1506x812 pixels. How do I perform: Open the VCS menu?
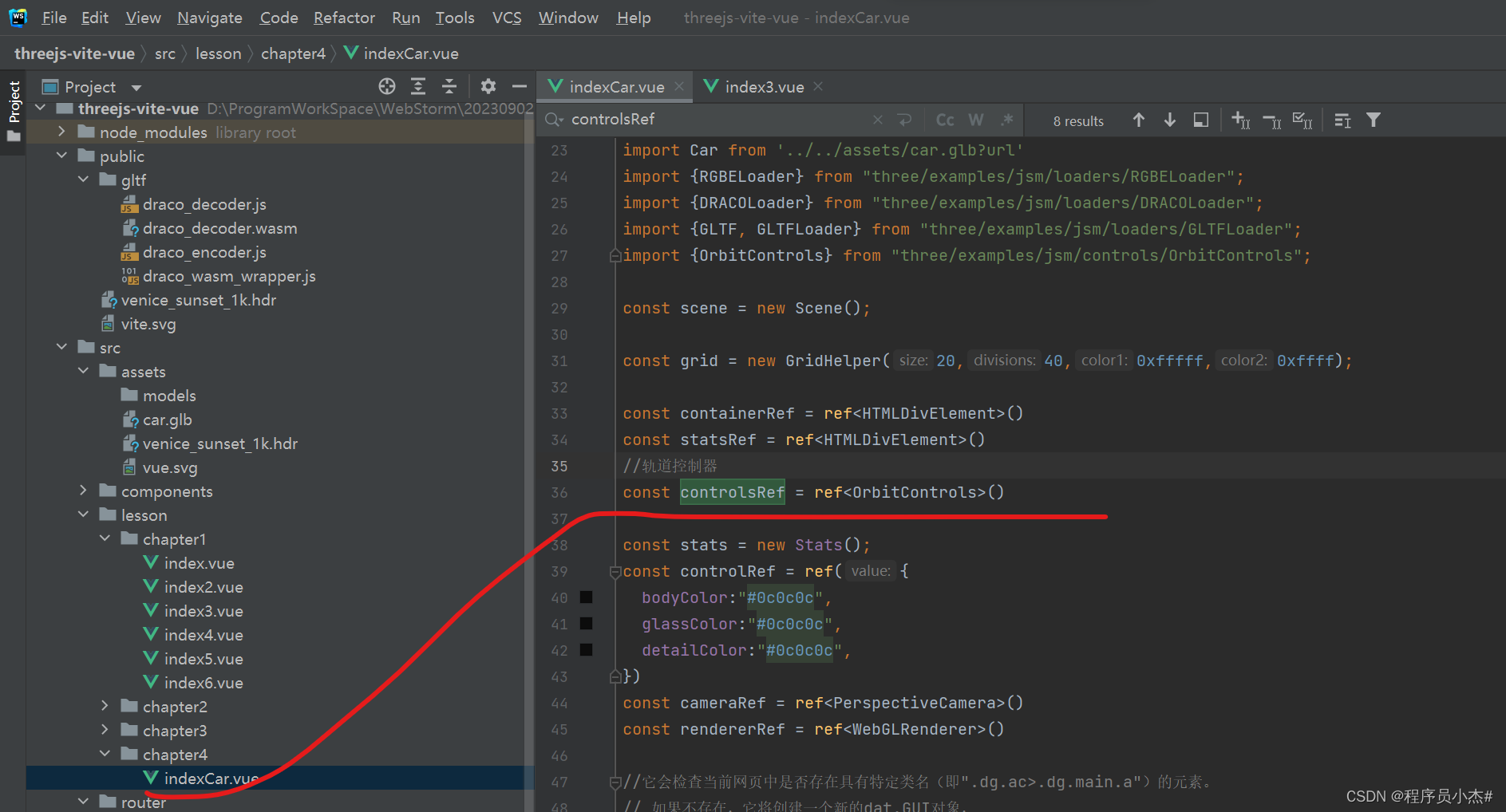coord(507,18)
